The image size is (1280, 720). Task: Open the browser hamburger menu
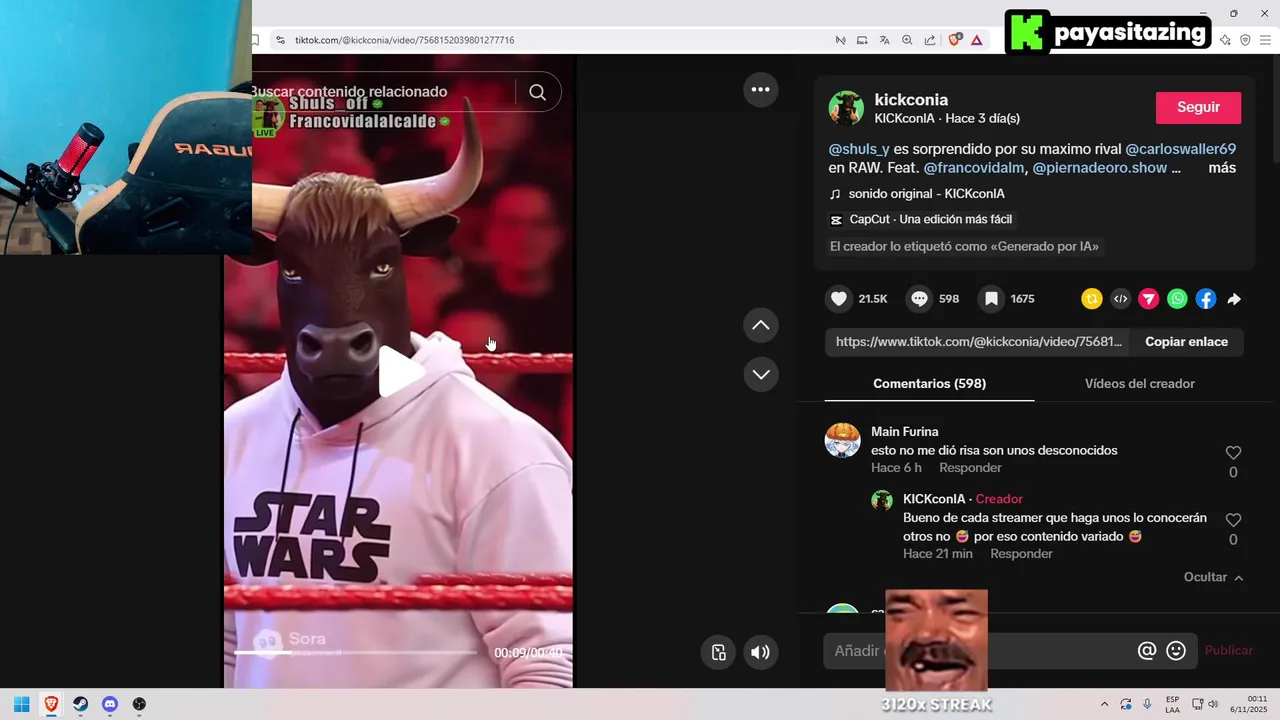pos(1265,40)
